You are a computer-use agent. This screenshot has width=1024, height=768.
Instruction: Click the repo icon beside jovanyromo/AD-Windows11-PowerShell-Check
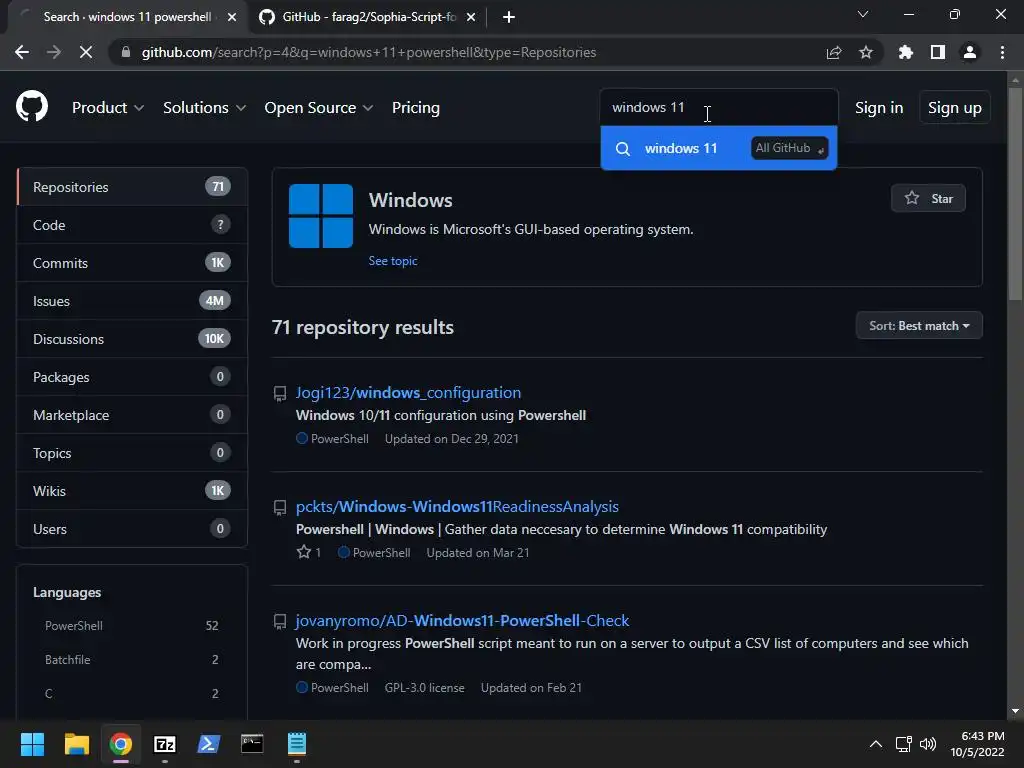(x=280, y=621)
